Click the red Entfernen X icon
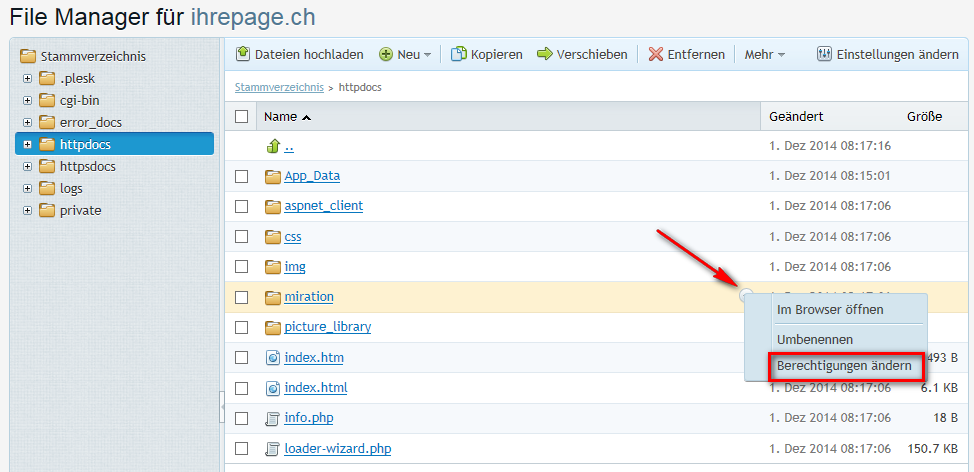 click(x=656, y=54)
